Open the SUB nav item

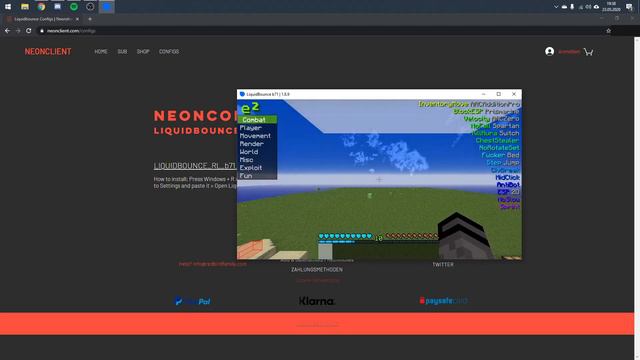122,51
